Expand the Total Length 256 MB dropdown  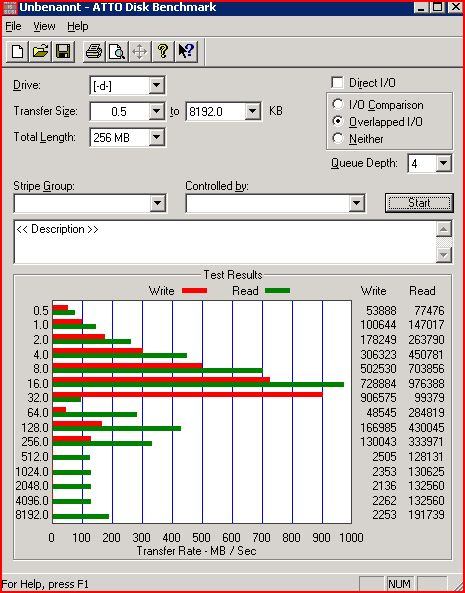coord(156,138)
